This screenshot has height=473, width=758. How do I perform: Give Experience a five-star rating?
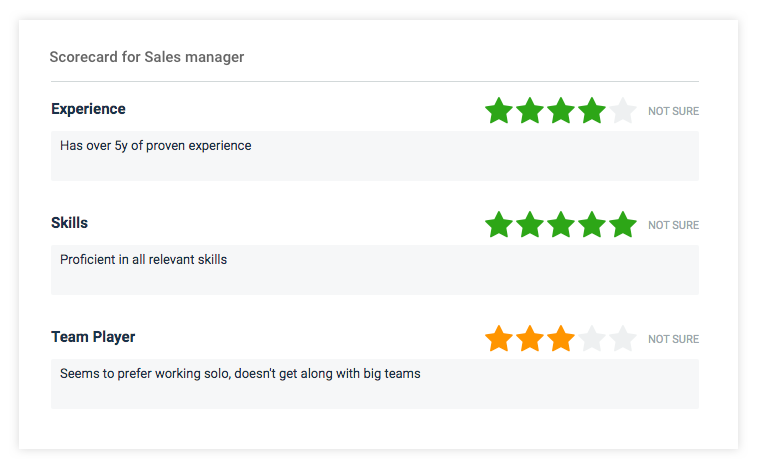pyautogui.click(x=623, y=110)
